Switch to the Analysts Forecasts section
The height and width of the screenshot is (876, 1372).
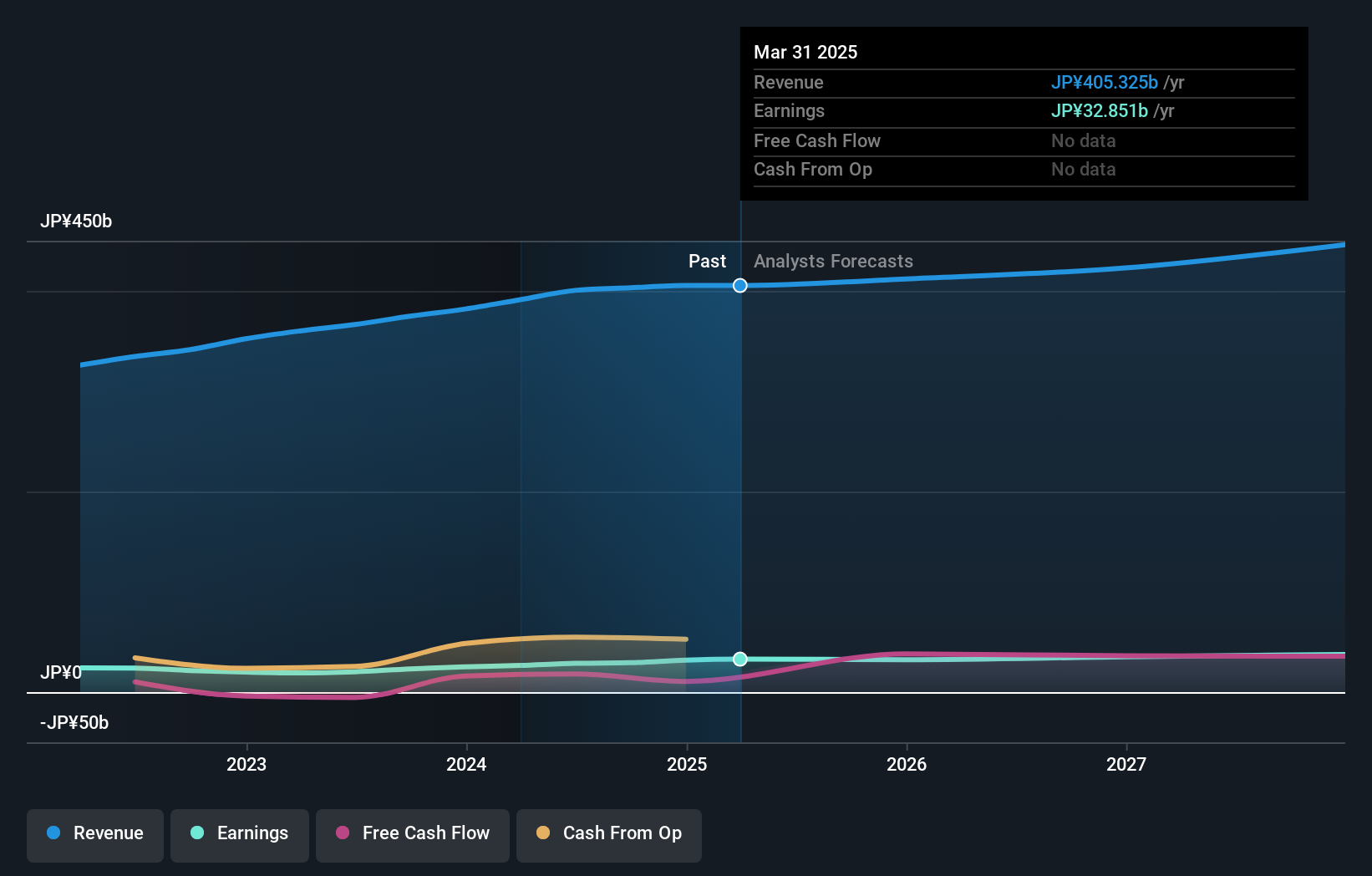point(833,261)
